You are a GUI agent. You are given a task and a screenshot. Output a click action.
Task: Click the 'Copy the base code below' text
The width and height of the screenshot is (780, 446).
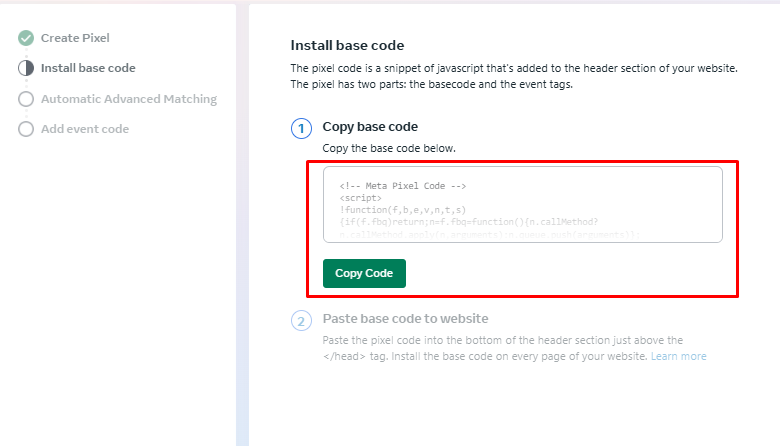tap(389, 148)
